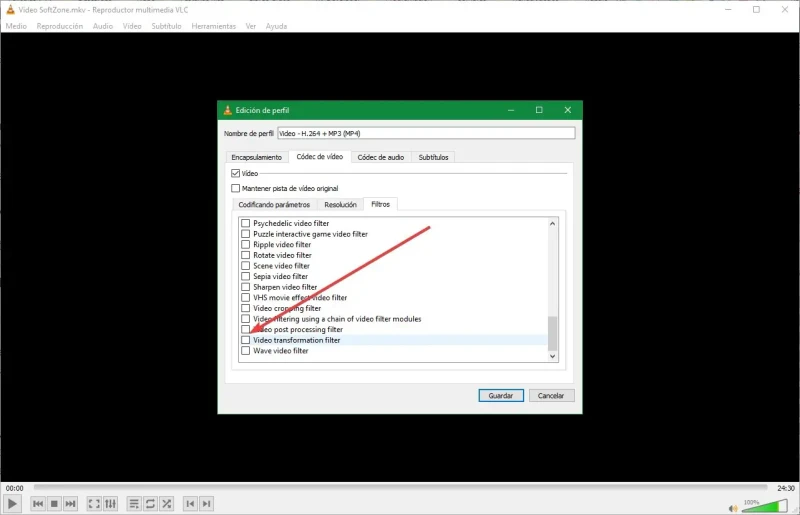Screen dimensions: 800x515
Task: Check Video transformation filter
Action: pyautogui.click(x=245, y=340)
